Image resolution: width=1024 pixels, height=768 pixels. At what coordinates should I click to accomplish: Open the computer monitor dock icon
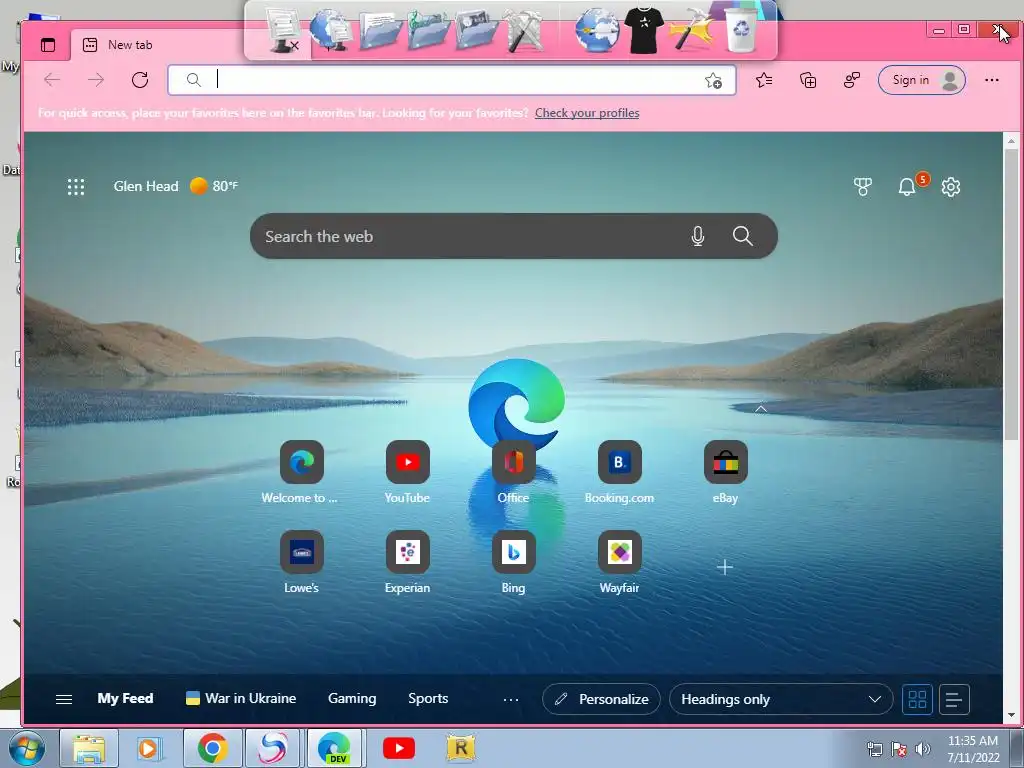coord(283,30)
